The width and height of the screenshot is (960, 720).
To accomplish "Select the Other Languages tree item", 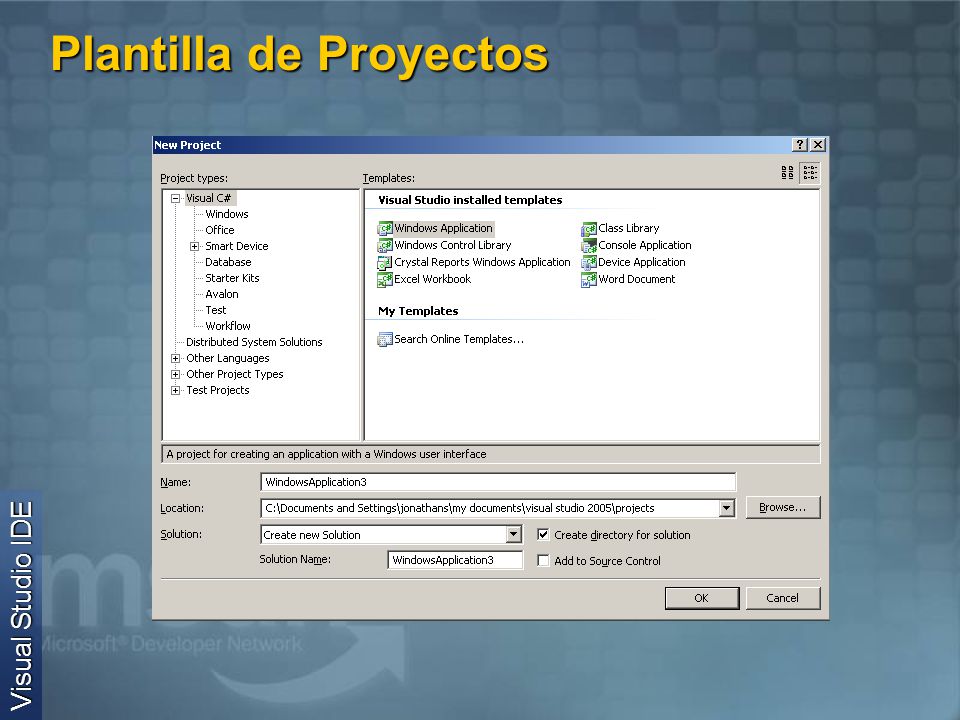I will [x=228, y=358].
